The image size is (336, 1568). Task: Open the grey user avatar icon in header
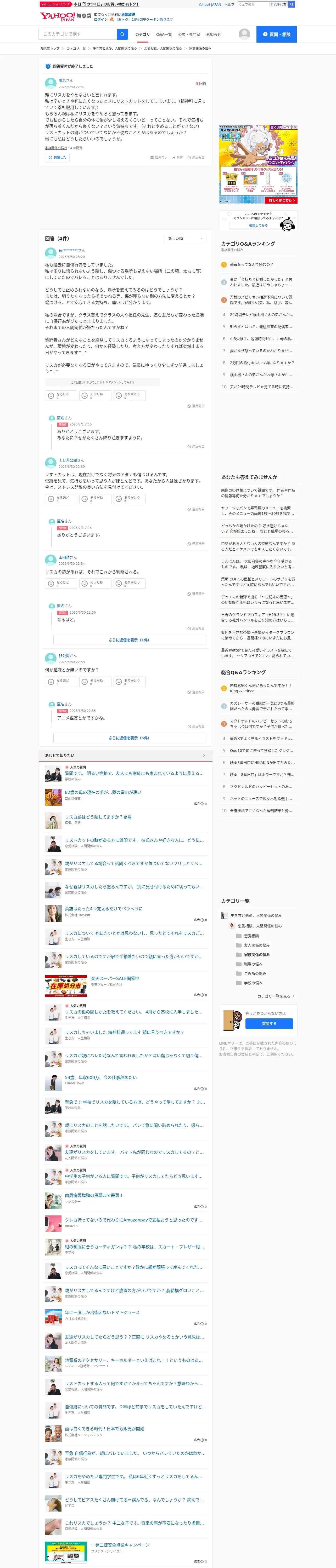(x=244, y=34)
